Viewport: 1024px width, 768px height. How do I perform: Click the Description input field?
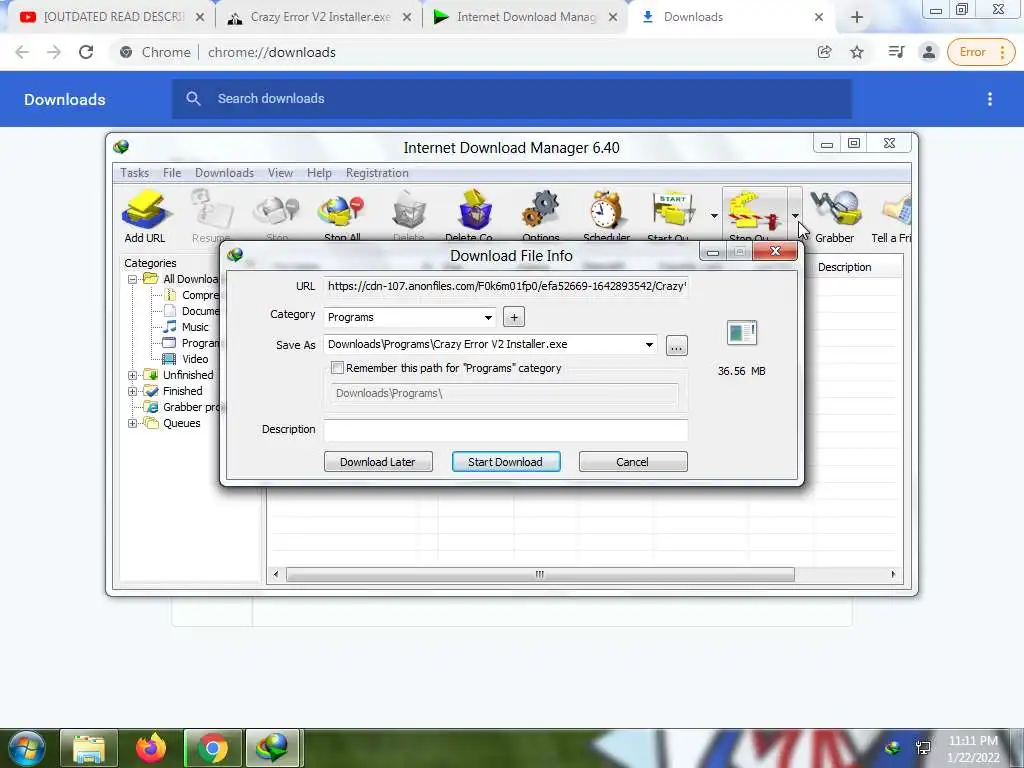tap(506, 430)
